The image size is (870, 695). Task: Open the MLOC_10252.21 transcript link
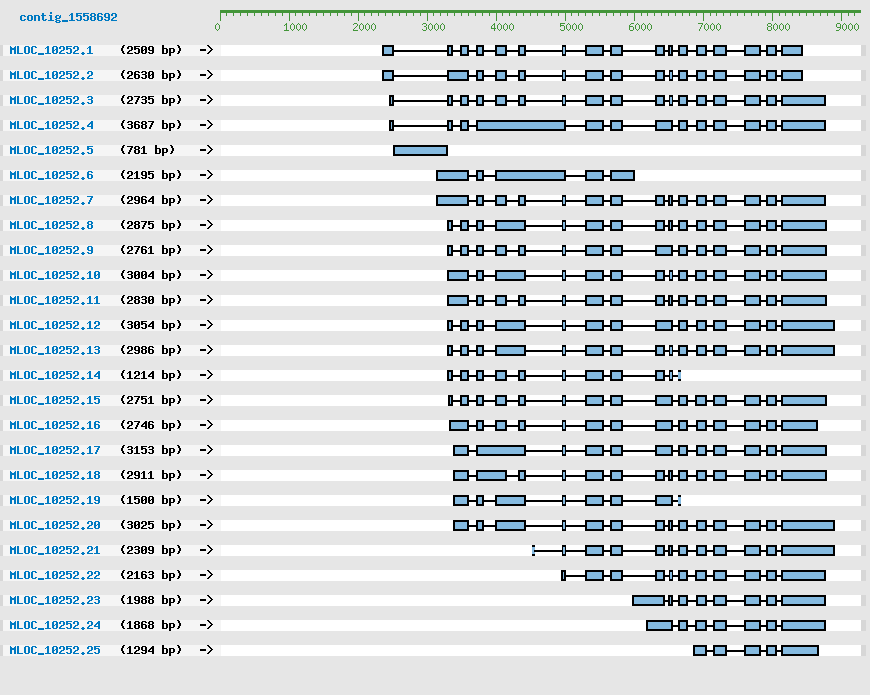click(54, 550)
